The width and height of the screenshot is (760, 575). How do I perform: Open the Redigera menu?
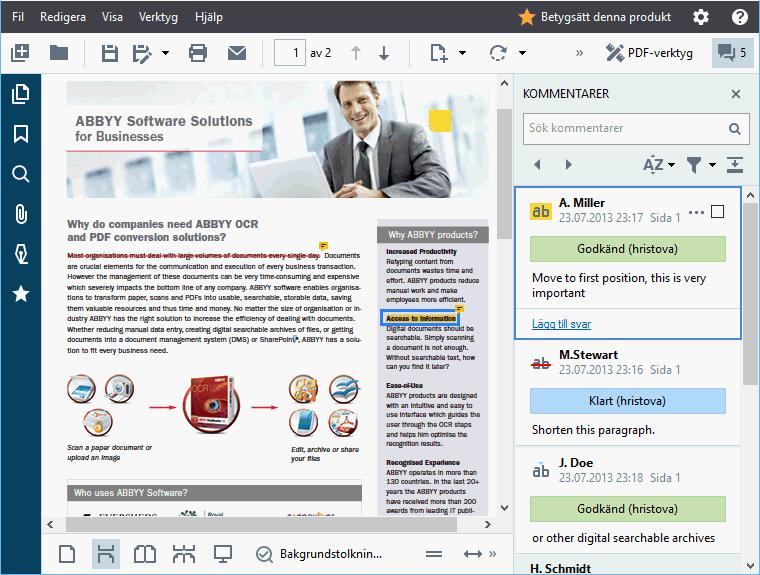[x=63, y=17]
